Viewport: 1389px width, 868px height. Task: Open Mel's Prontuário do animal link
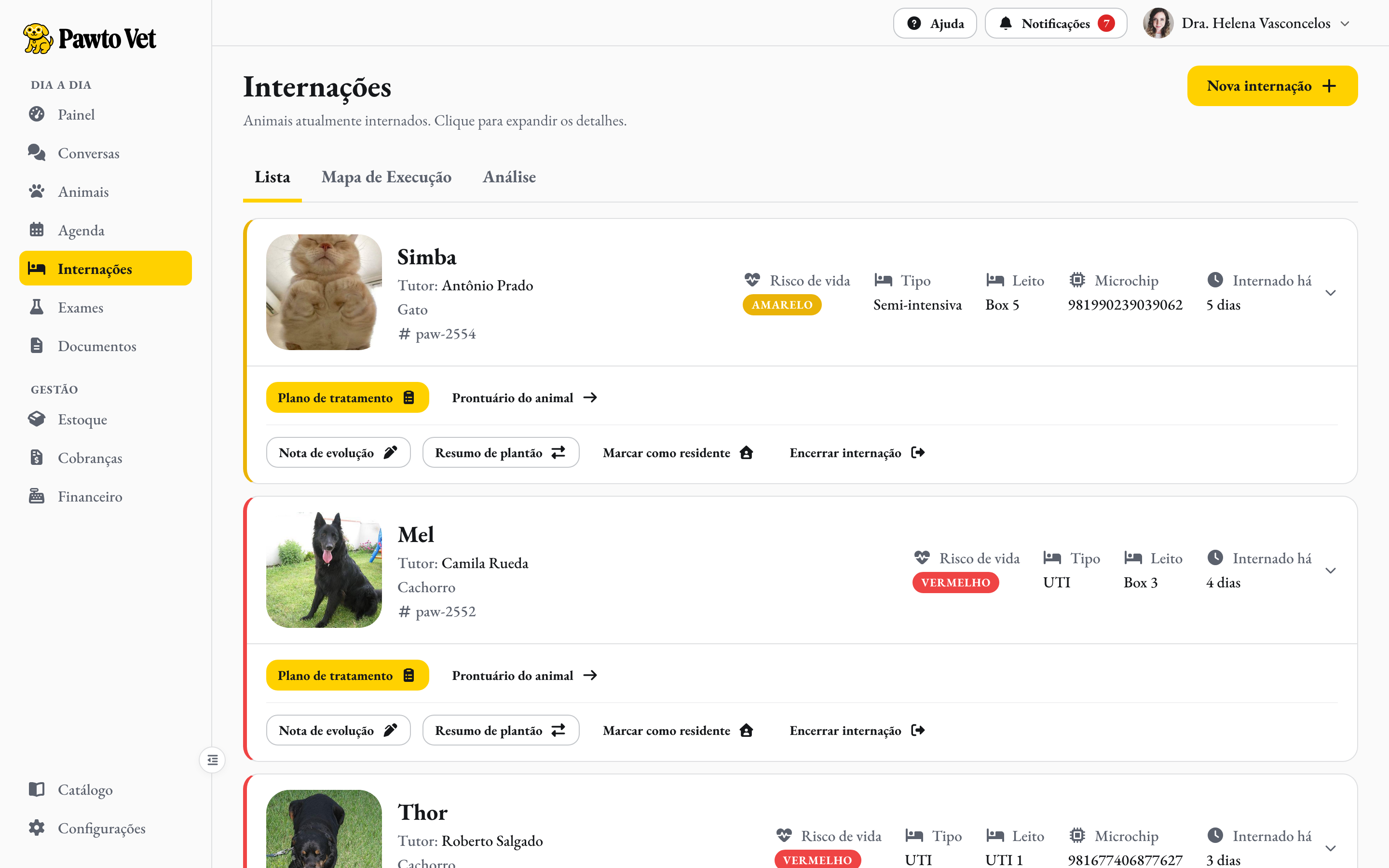525,675
